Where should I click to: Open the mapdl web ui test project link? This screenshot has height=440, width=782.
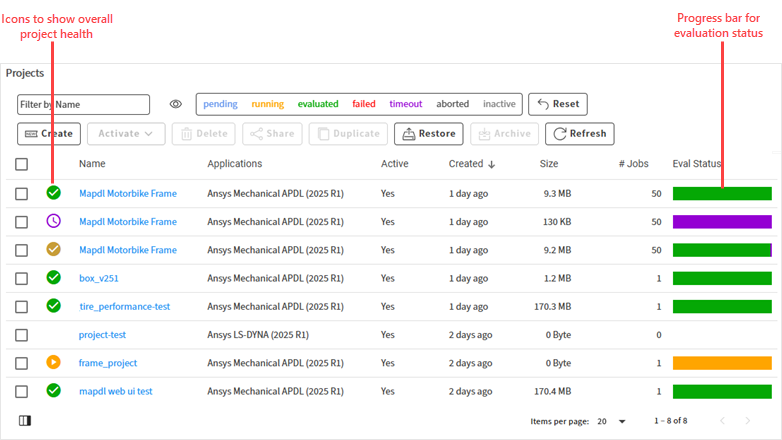coord(115,391)
